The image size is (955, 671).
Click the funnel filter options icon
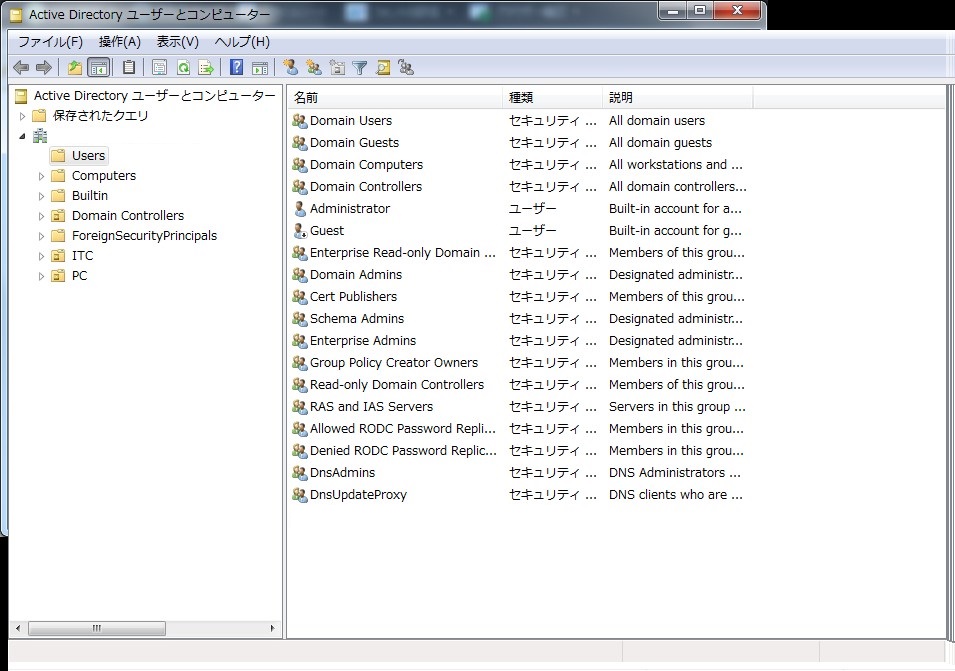(x=360, y=68)
